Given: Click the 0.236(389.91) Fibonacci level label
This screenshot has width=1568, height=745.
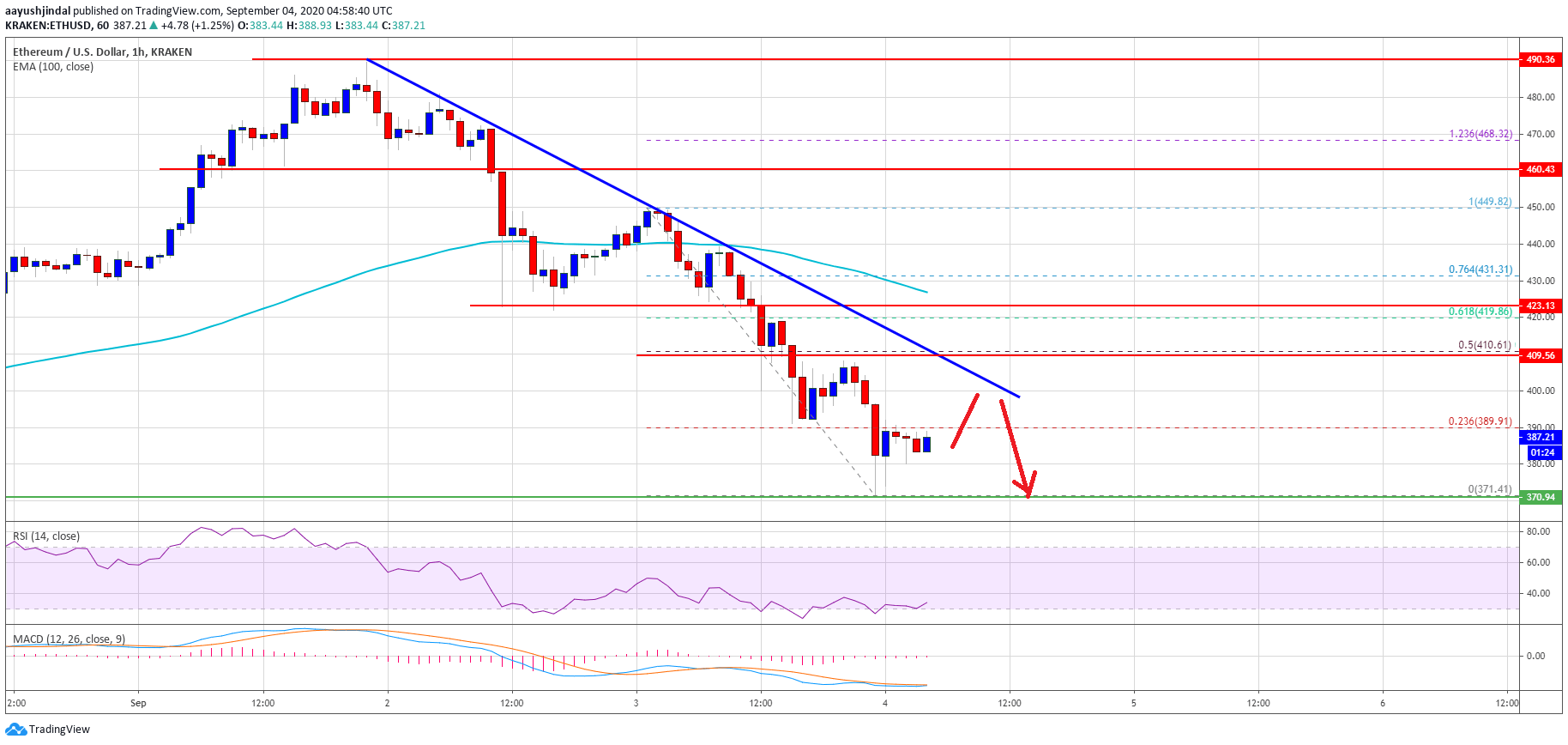Looking at the screenshot, I should click(1481, 421).
